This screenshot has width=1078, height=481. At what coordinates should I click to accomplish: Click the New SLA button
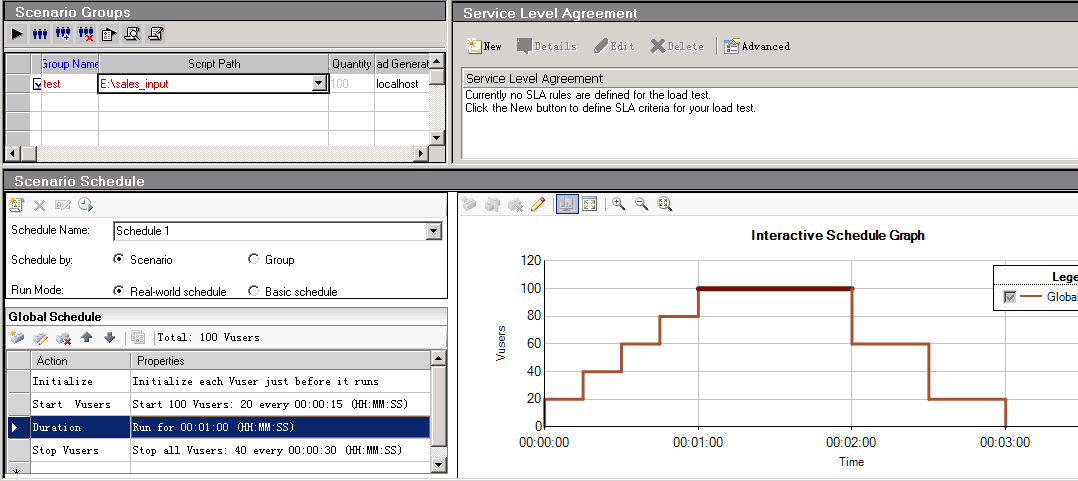pyautogui.click(x=484, y=46)
